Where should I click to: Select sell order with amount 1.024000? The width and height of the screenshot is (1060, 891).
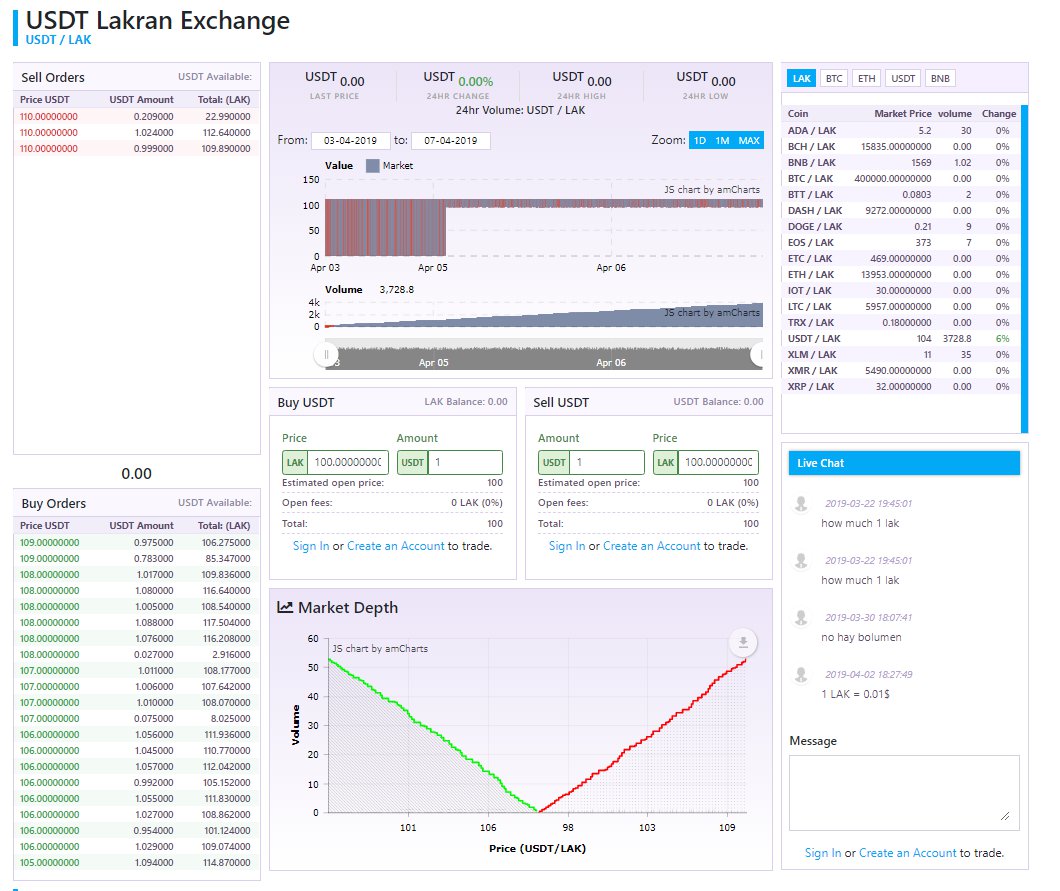137,133
